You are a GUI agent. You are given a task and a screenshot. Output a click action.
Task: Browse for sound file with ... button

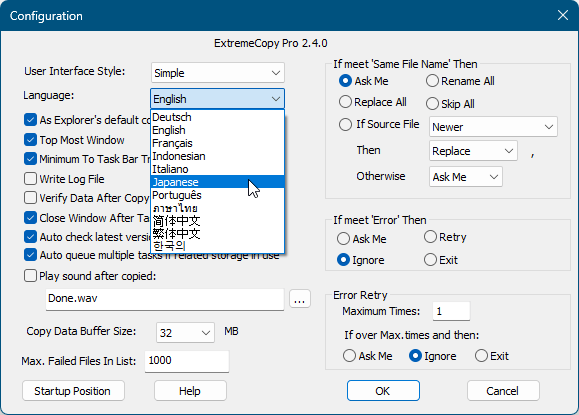[299, 299]
